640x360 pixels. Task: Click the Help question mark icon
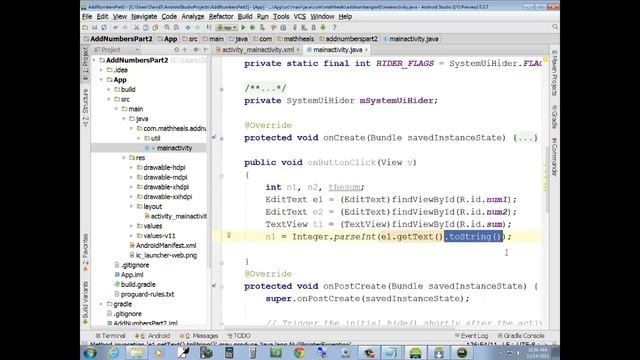point(334,27)
